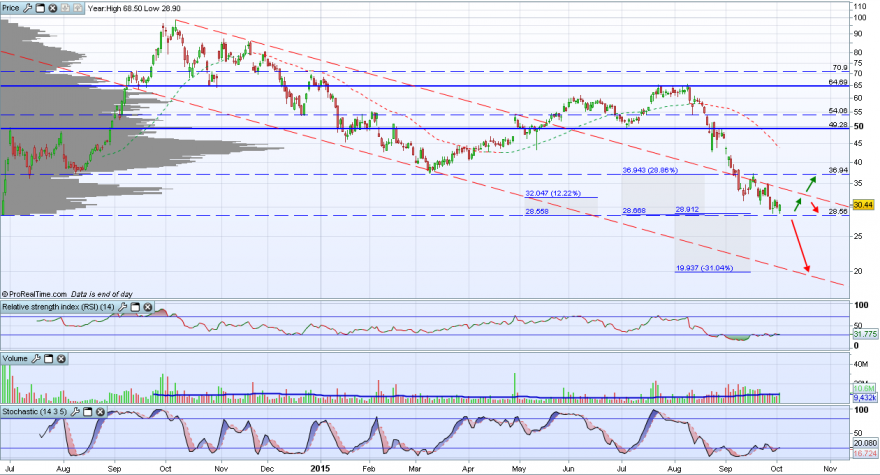Maximize the RSI panel window icon
This screenshot has height=475, width=880.
(x=135, y=307)
